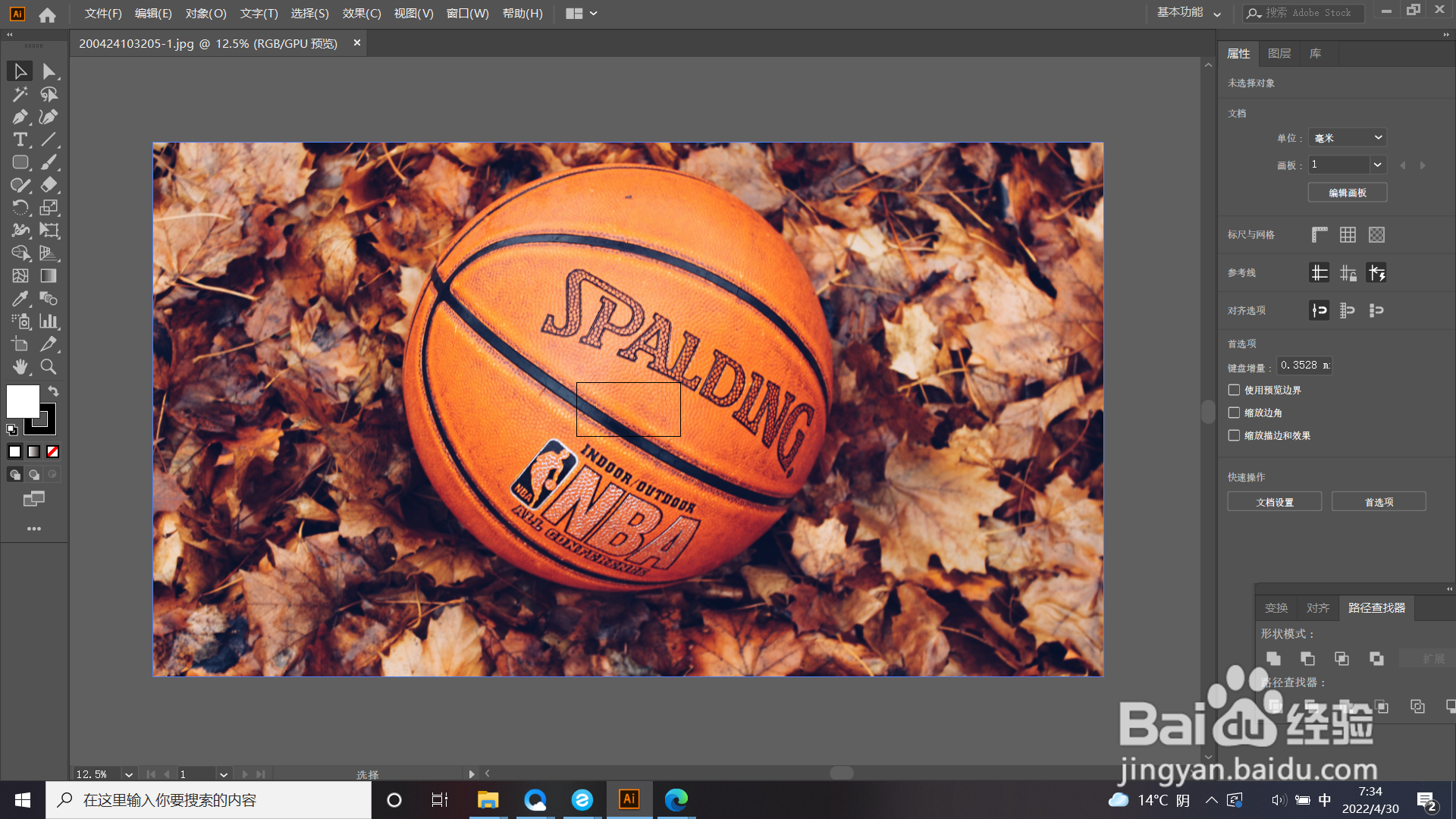
Task: Select the Shaper tool
Action: tap(20, 185)
